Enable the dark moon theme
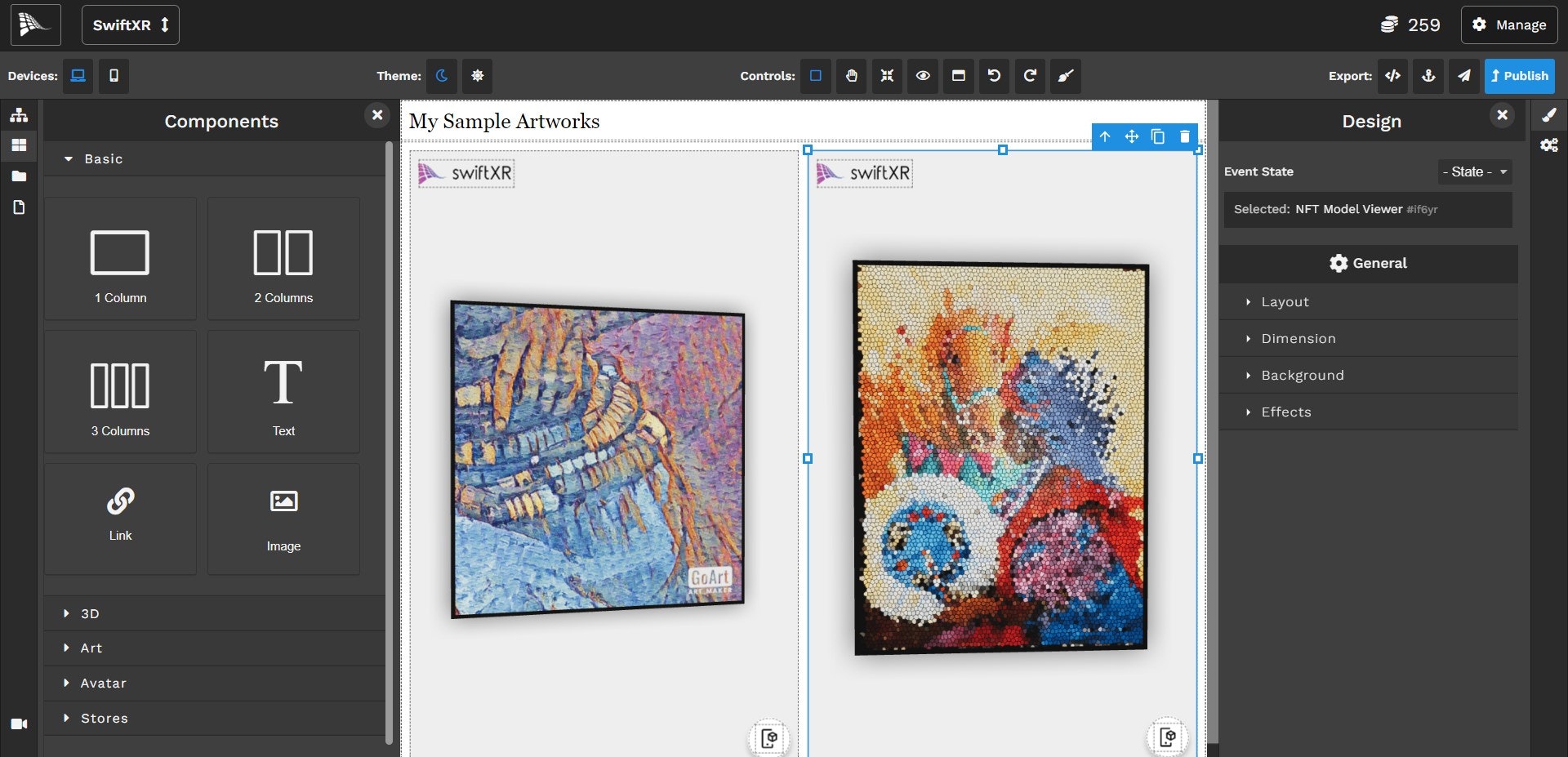This screenshot has height=757, width=1568. pyautogui.click(x=442, y=76)
